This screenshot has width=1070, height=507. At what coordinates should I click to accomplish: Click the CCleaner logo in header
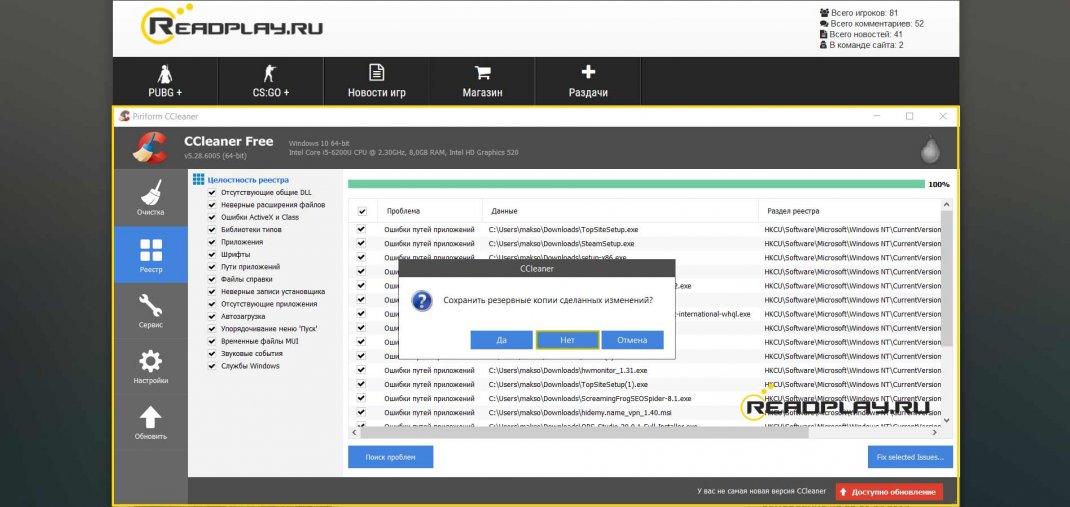[149, 148]
